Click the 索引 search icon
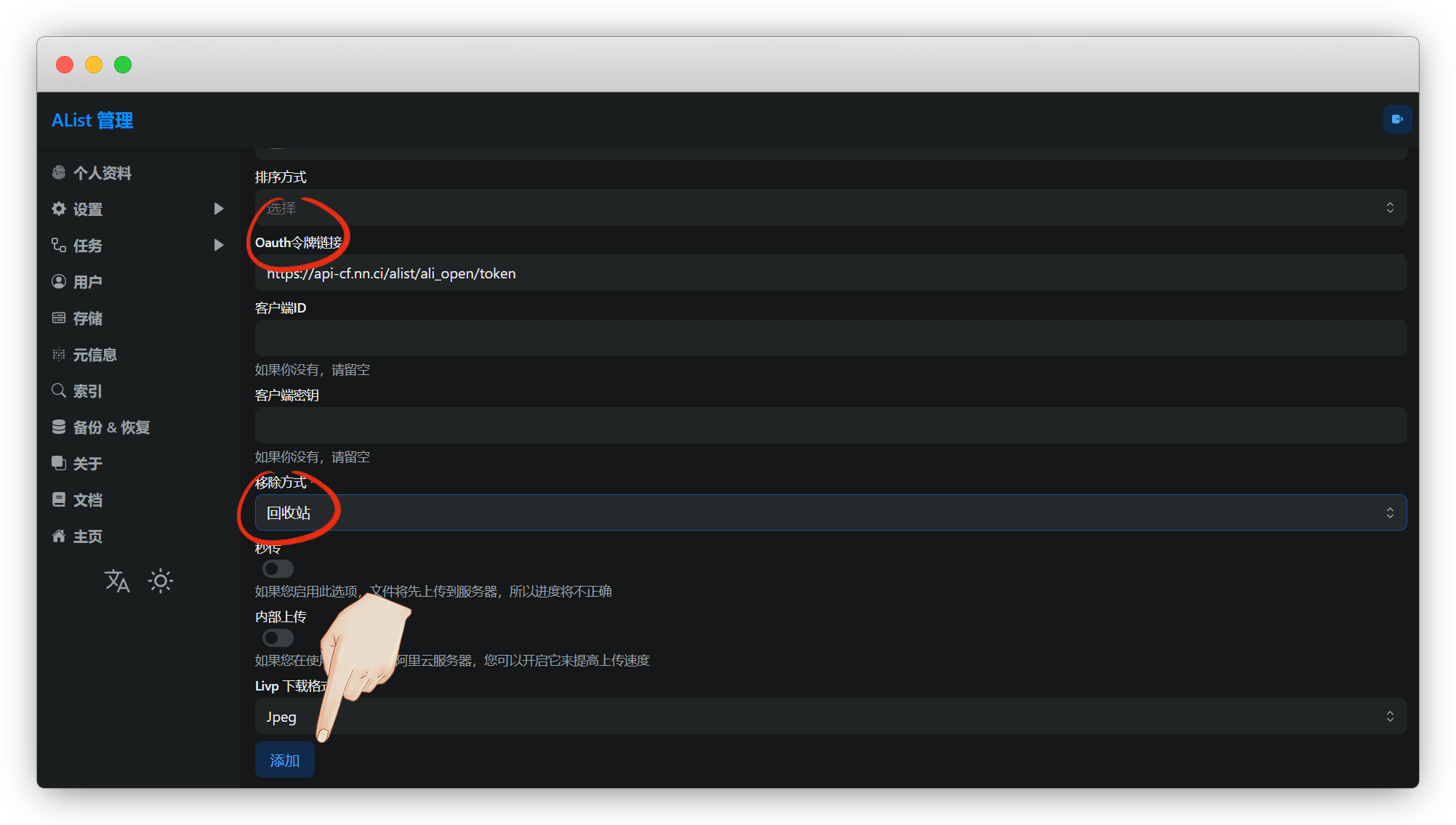Image resolution: width=1456 pixels, height=825 pixels. [59, 390]
